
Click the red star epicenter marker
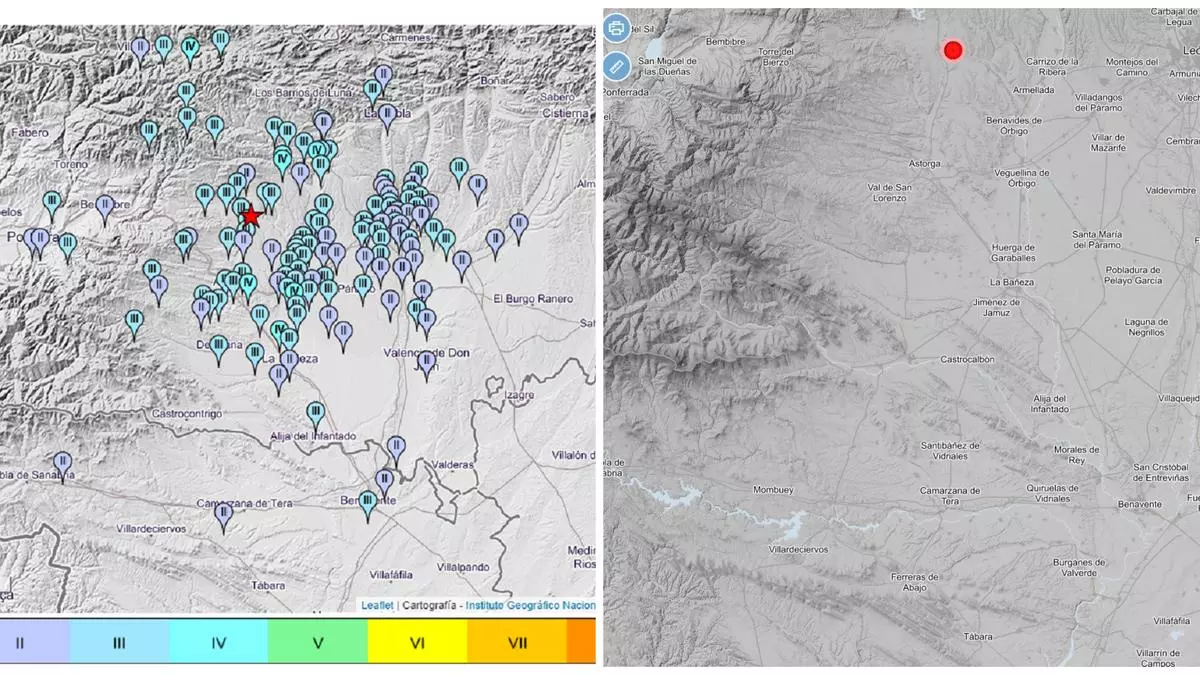click(250, 216)
